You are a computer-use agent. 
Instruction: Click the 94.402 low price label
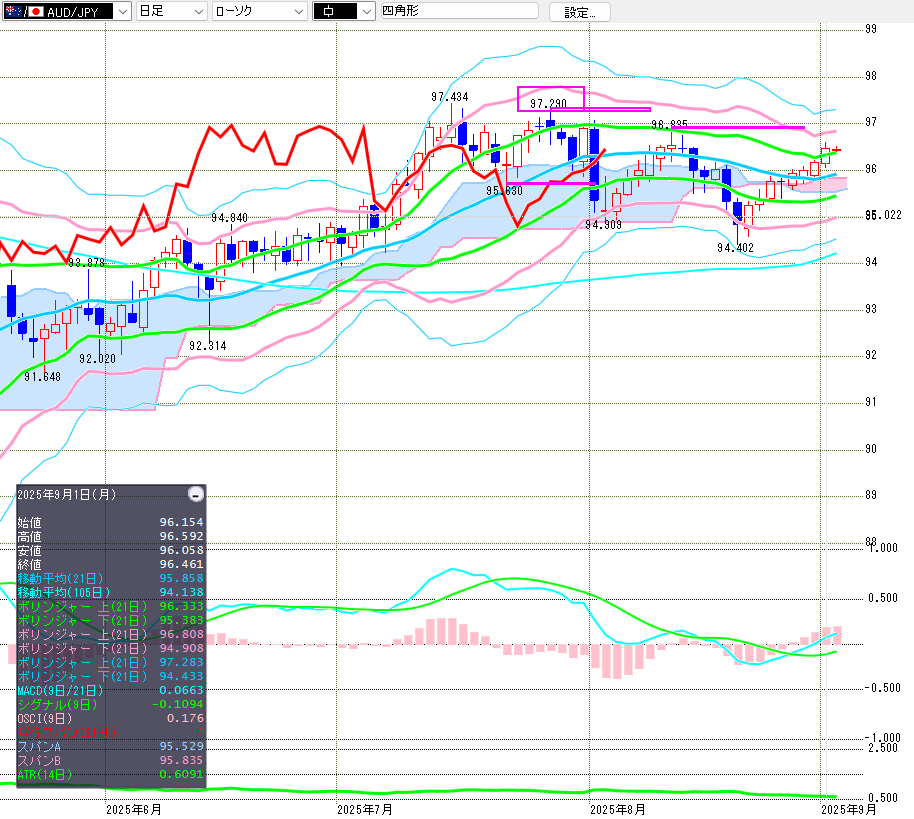tap(735, 248)
